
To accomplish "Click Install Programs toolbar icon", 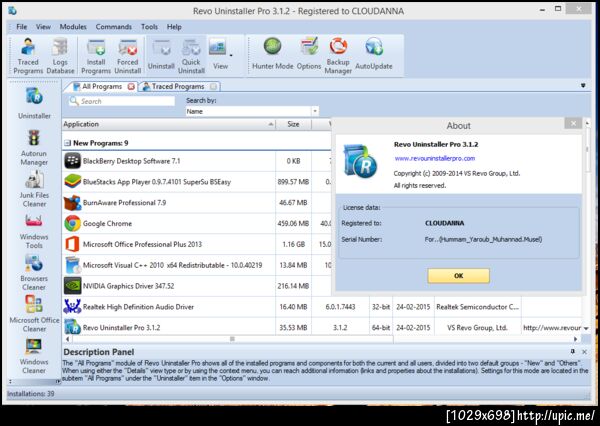I will 96,56.
